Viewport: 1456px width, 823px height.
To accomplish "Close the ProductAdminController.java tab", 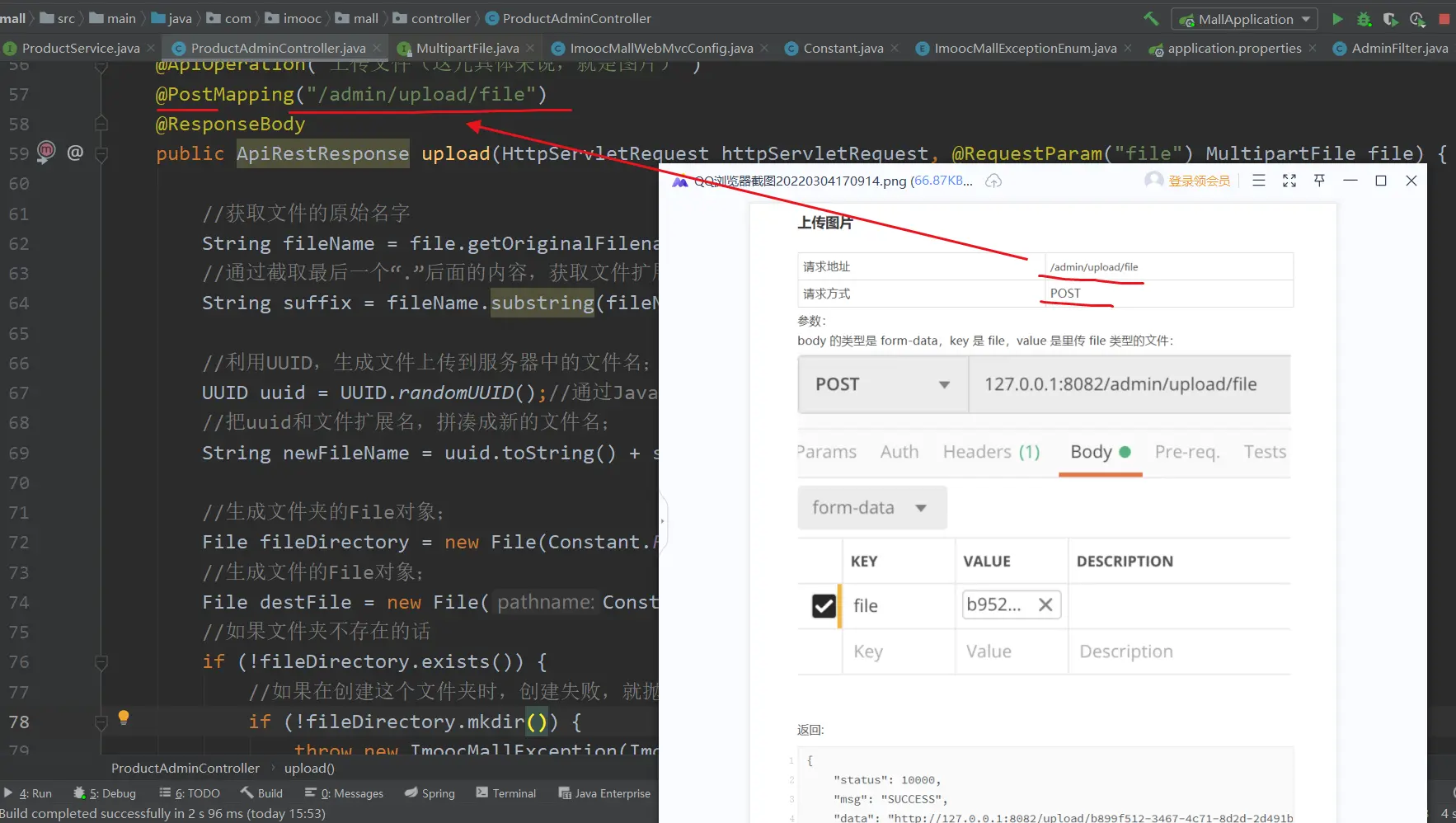I will 378,48.
